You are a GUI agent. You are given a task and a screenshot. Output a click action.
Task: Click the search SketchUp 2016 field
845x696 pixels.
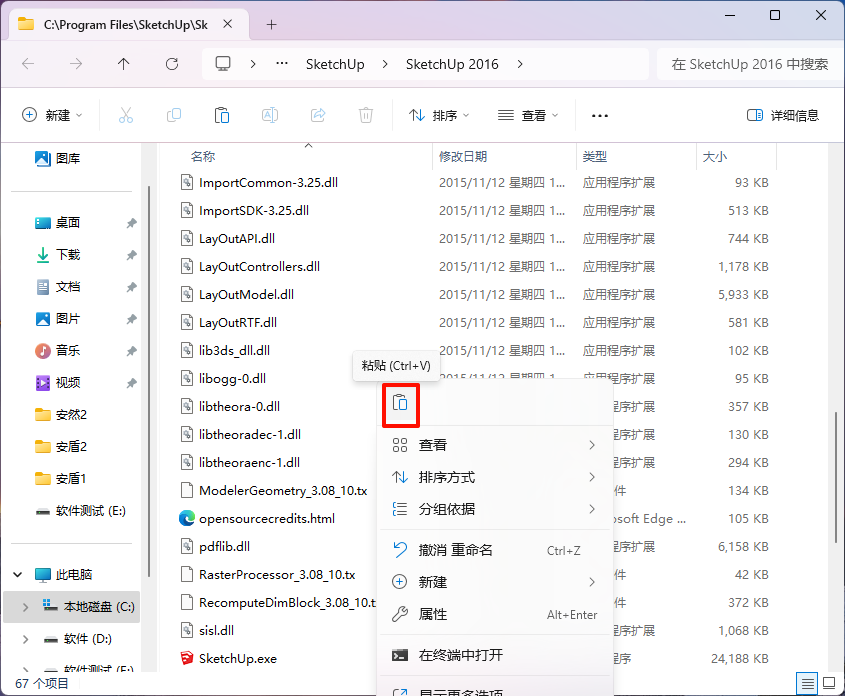(x=749, y=64)
